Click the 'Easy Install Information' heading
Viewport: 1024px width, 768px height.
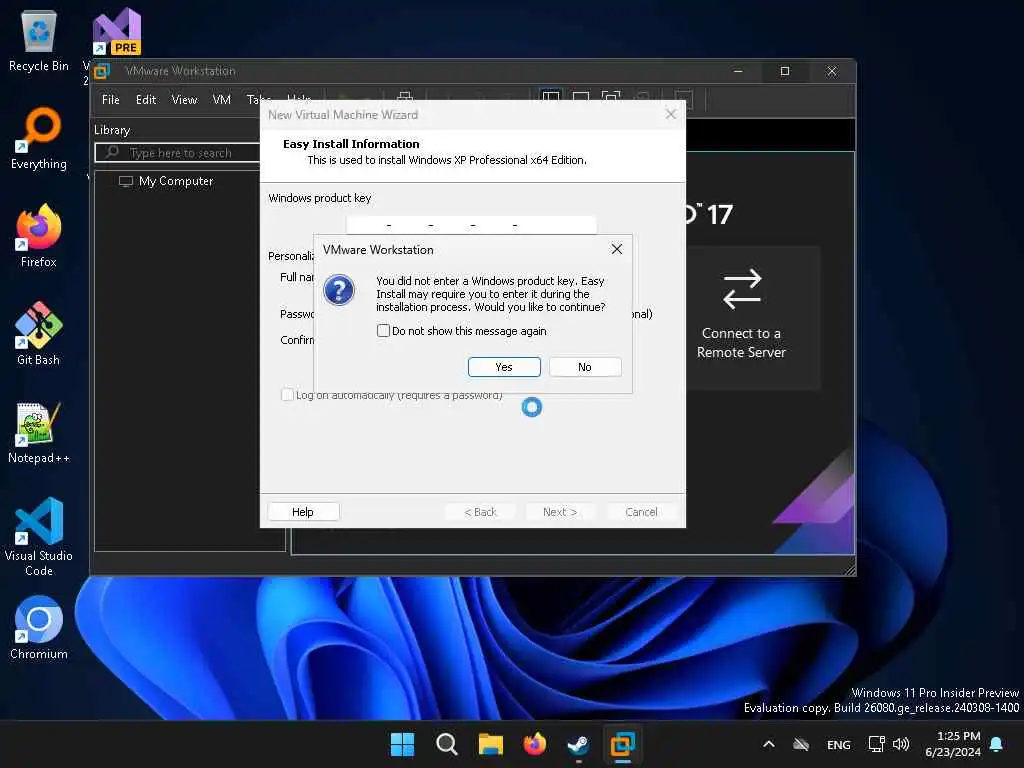click(351, 144)
